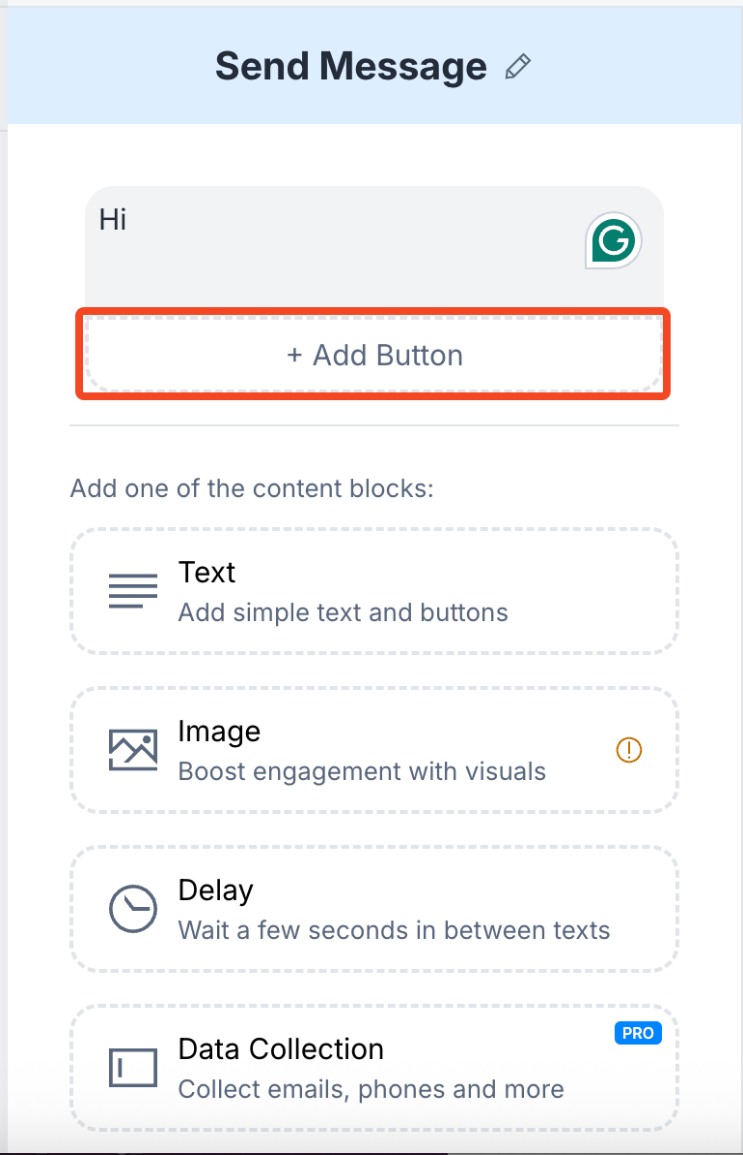Select the Text block lines icon

(132, 590)
